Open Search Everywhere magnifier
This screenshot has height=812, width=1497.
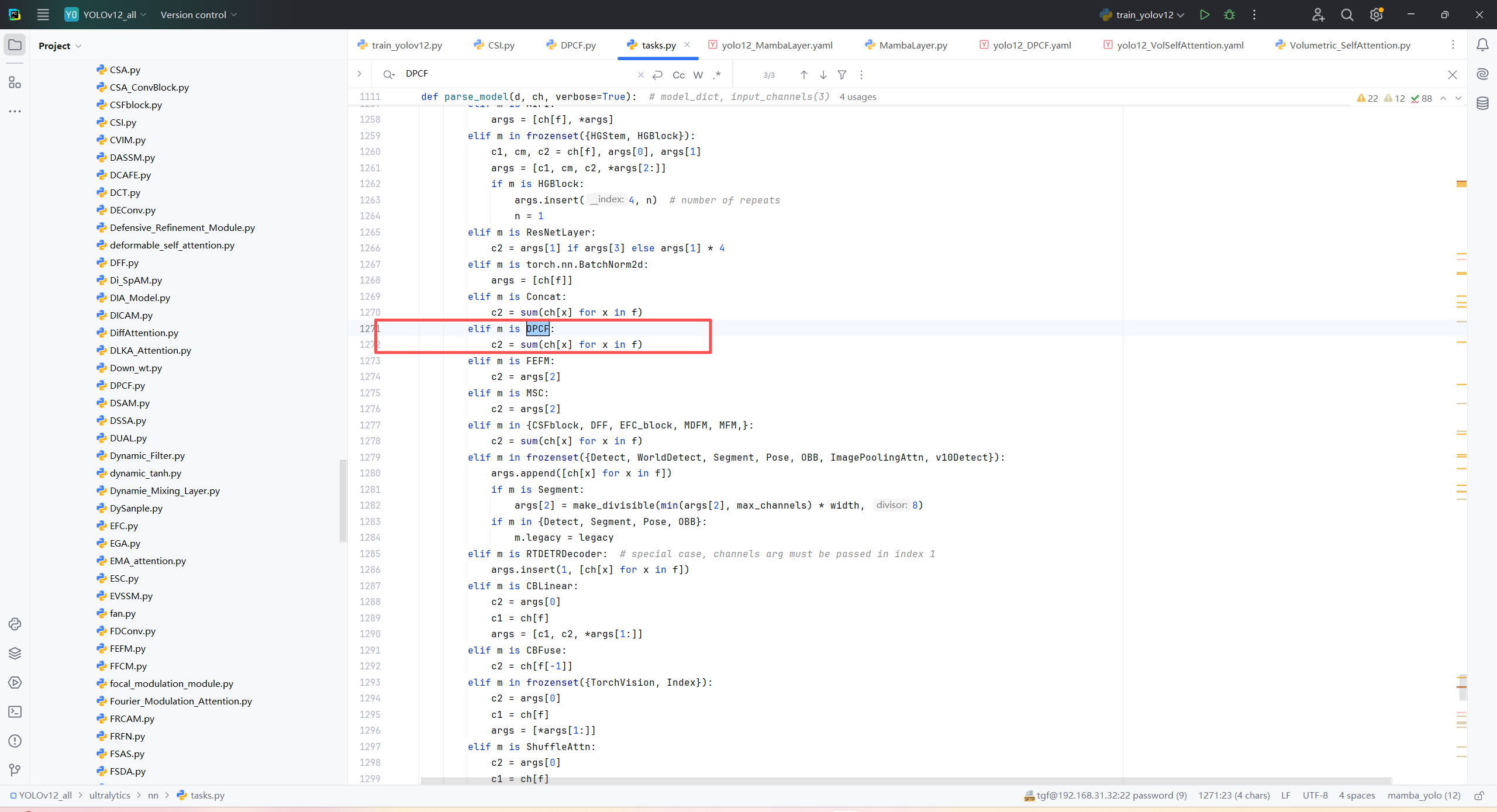coord(1347,15)
